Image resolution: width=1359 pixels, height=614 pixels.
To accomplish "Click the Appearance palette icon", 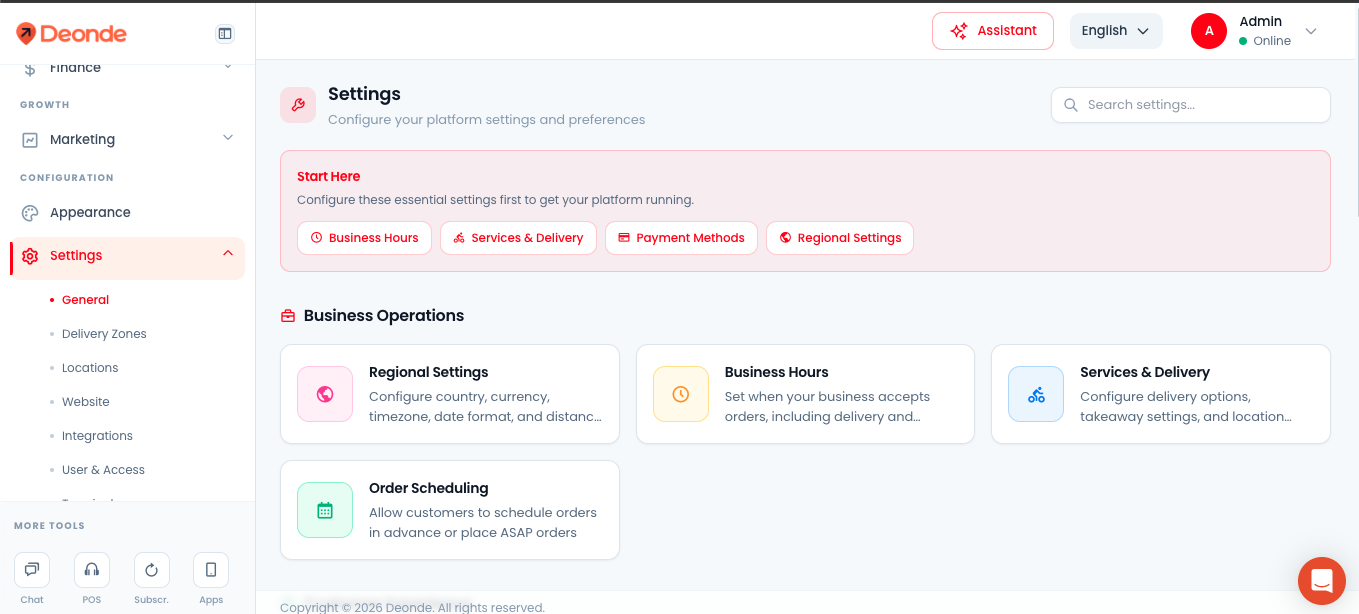I will pos(30,213).
